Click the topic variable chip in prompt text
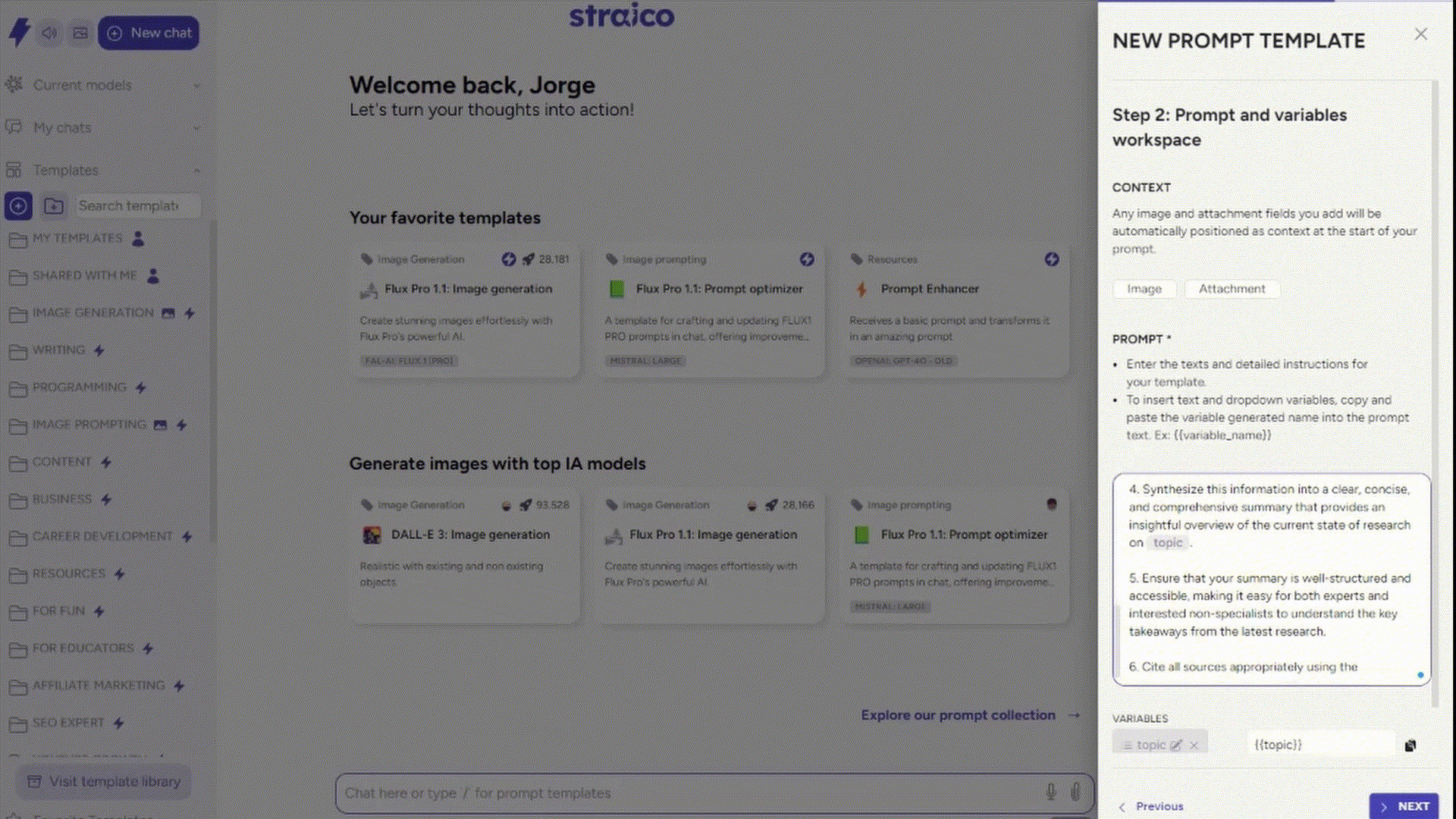Screen dimensions: 1456x819 [1168, 543]
